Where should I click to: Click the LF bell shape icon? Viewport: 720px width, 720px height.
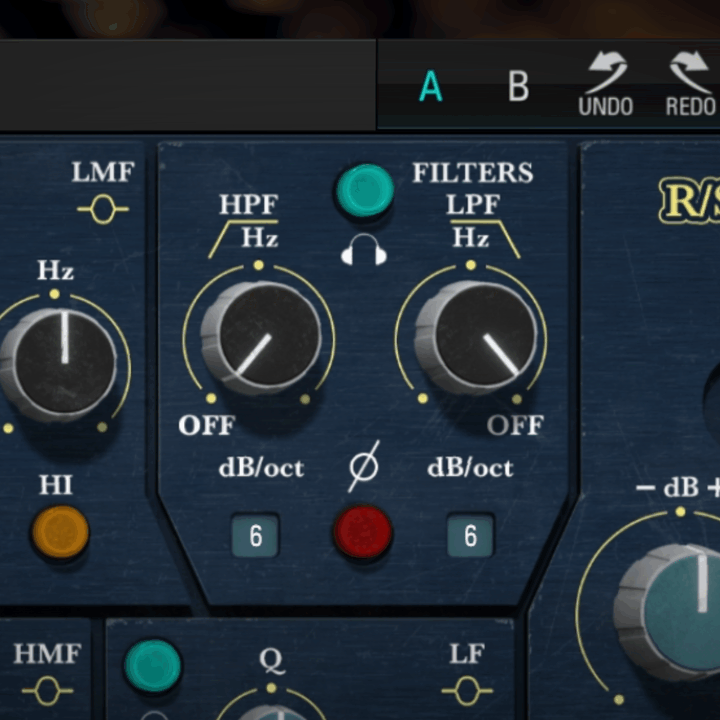(x=466, y=690)
